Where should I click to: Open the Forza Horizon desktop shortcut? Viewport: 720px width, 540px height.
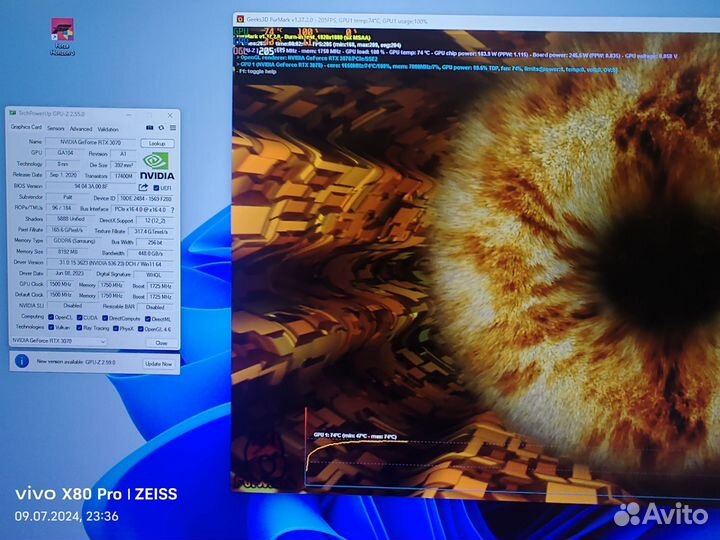click(62, 36)
